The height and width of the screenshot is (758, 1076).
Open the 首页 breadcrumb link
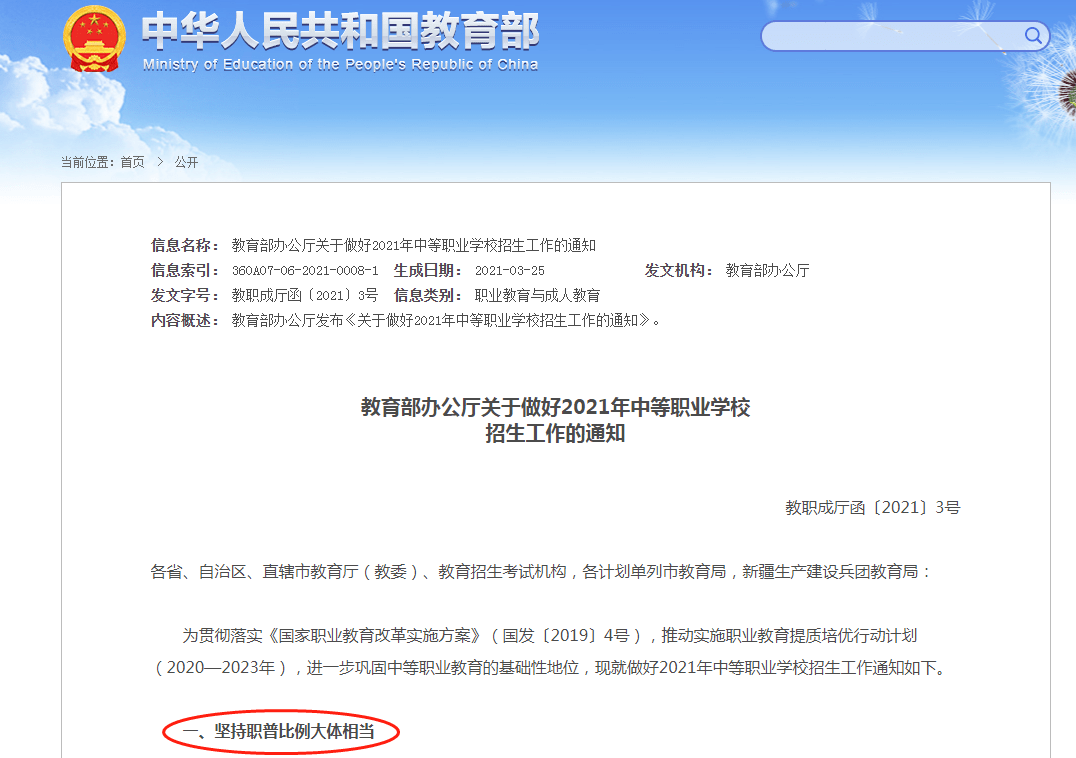pos(132,162)
